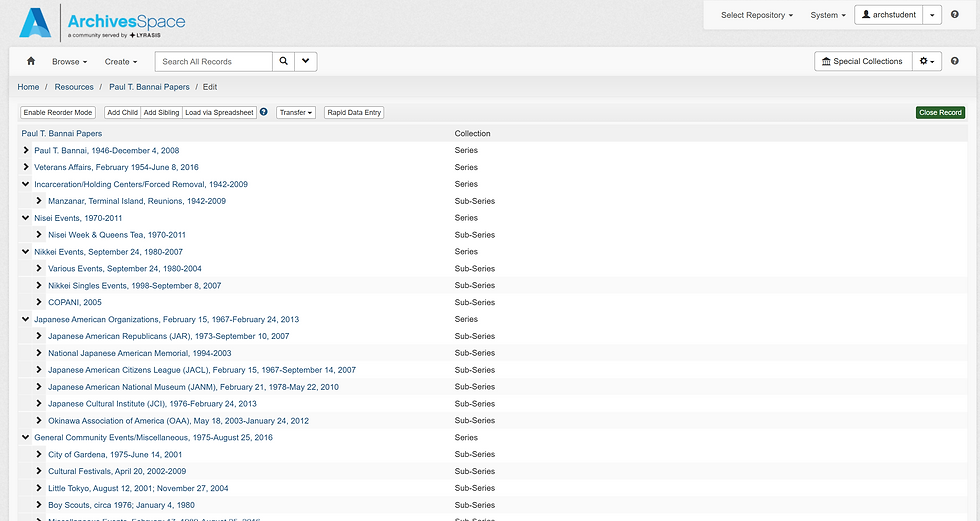Image resolution: width=980 pixels, height=521 pixels.
Task: Open Veterans Affairs, February 1954-June 8, 2016
Action: (116, 167)
